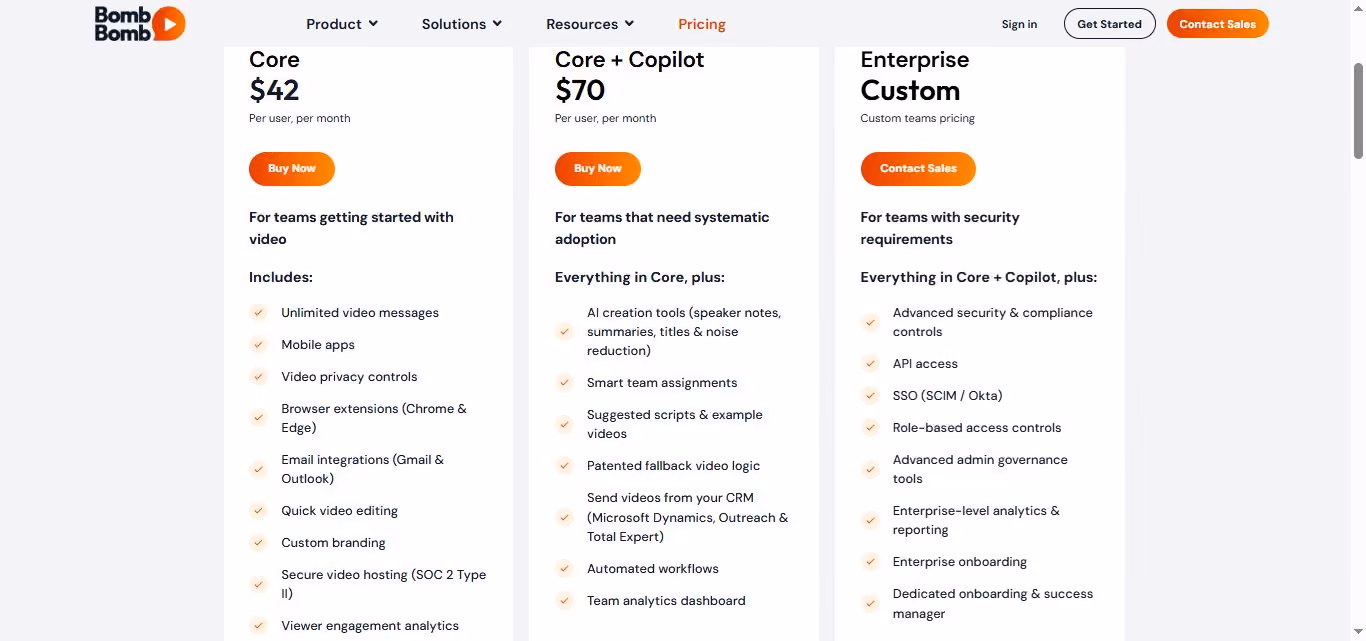Click 'Everything in Core, plus:' heading
The height and width of the screenshot is (641, 1366).
pos(640,277)
